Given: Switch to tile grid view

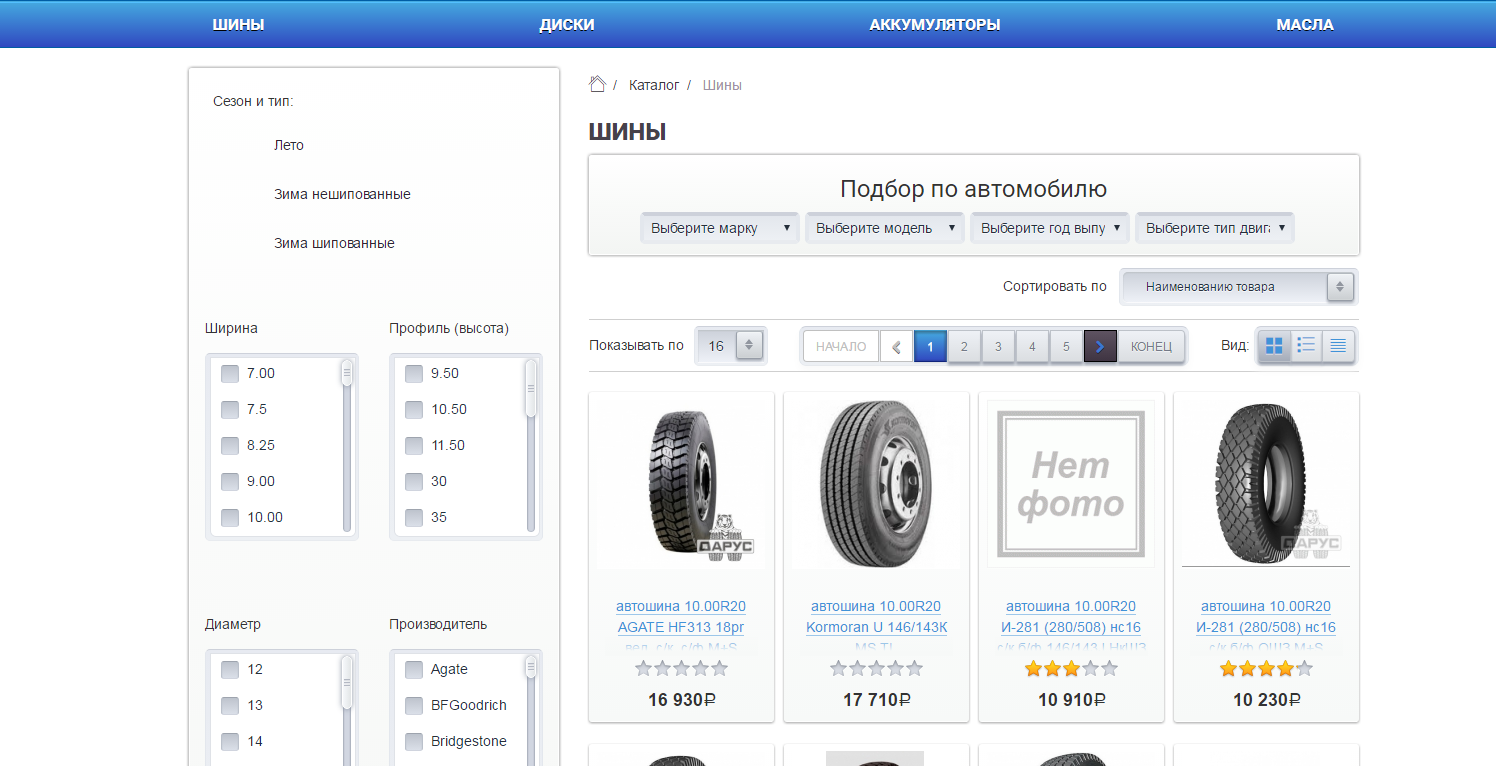Looking at the screenshot, I should coord(1274,346).
